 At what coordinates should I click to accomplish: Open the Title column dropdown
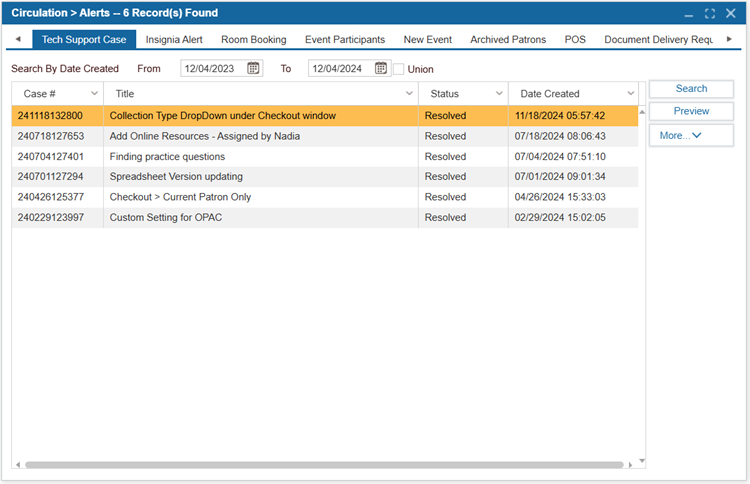click(409, 93)
